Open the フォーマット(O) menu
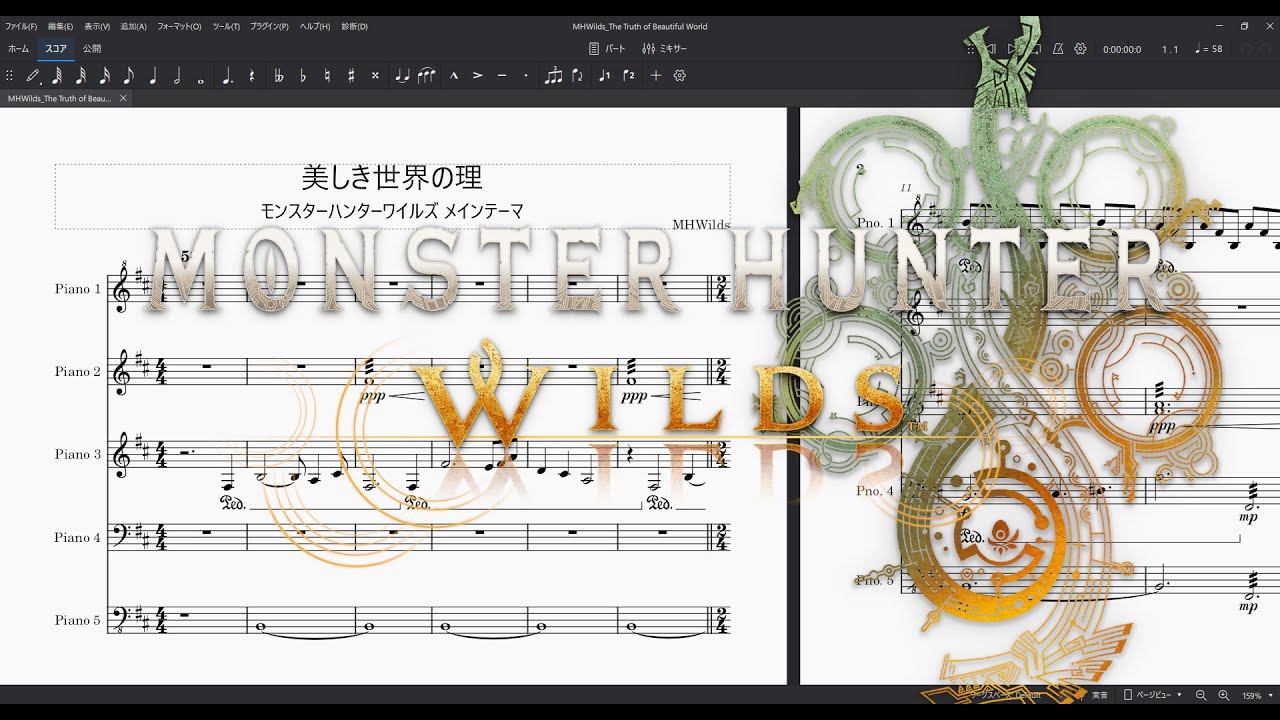1280x720 pixels. click(179, 26)
